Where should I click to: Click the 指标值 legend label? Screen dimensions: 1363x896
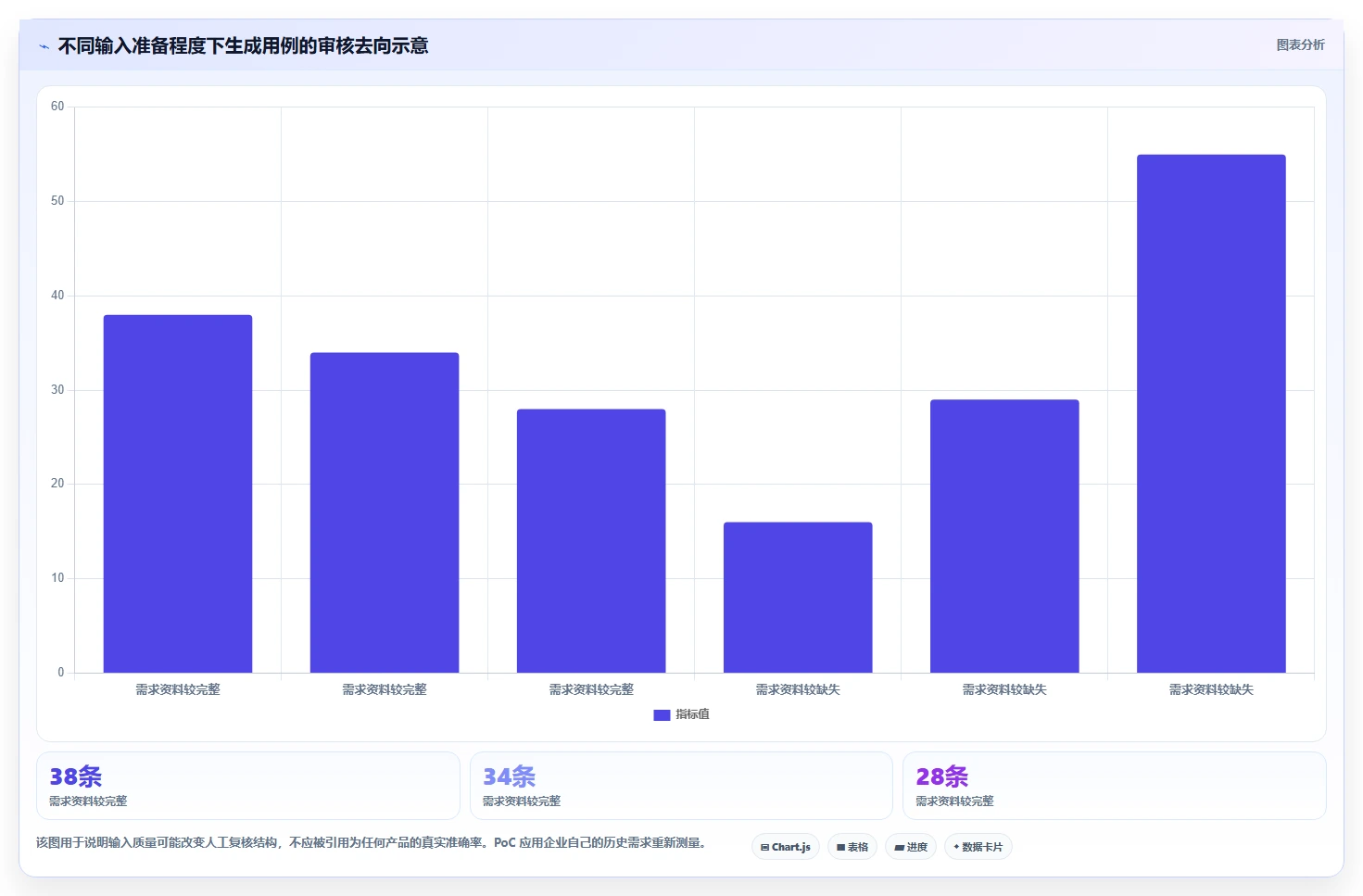pyautogui.click(x=692, y=714)
